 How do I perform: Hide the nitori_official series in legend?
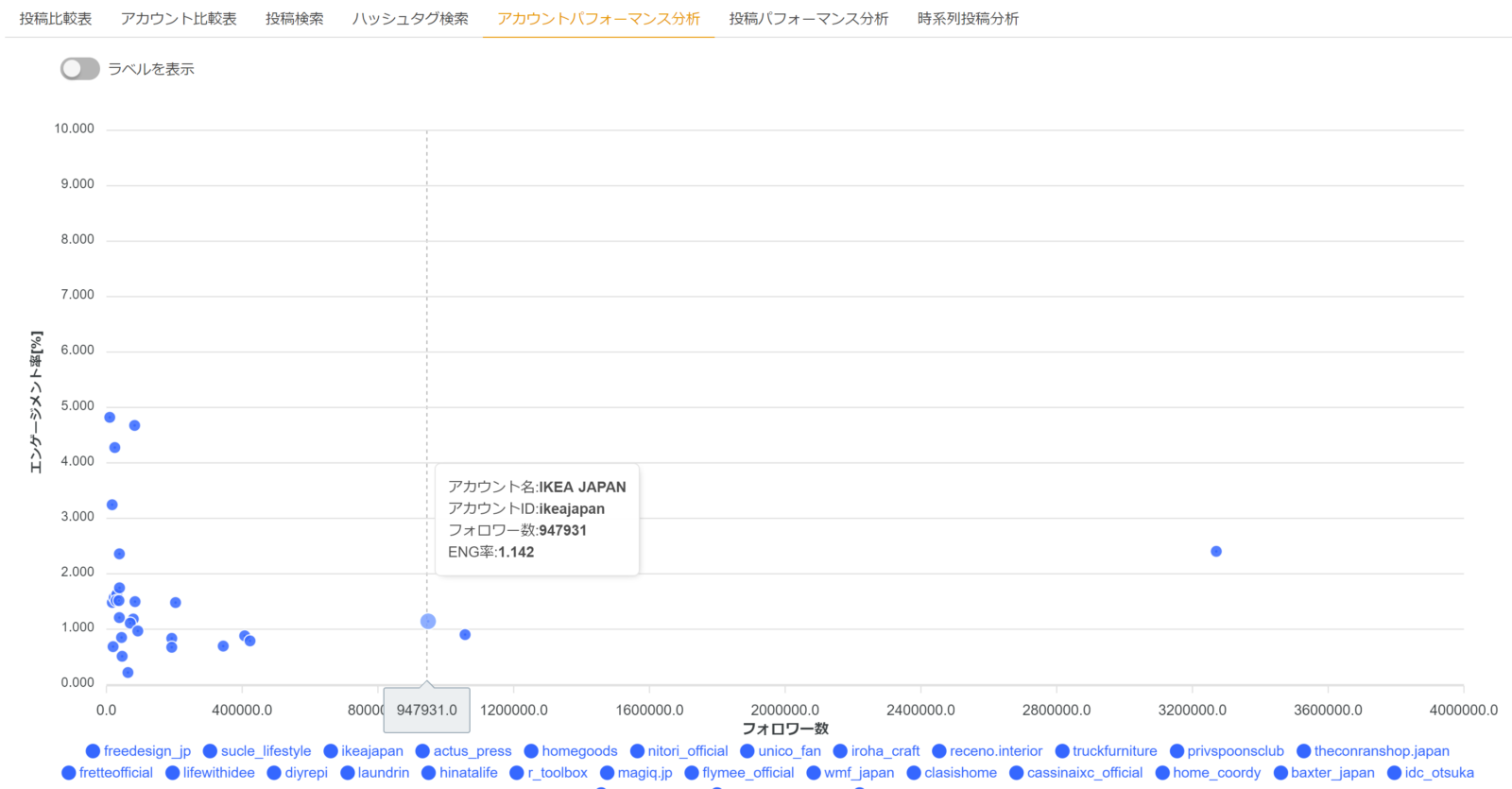click(x=637, y=751)
